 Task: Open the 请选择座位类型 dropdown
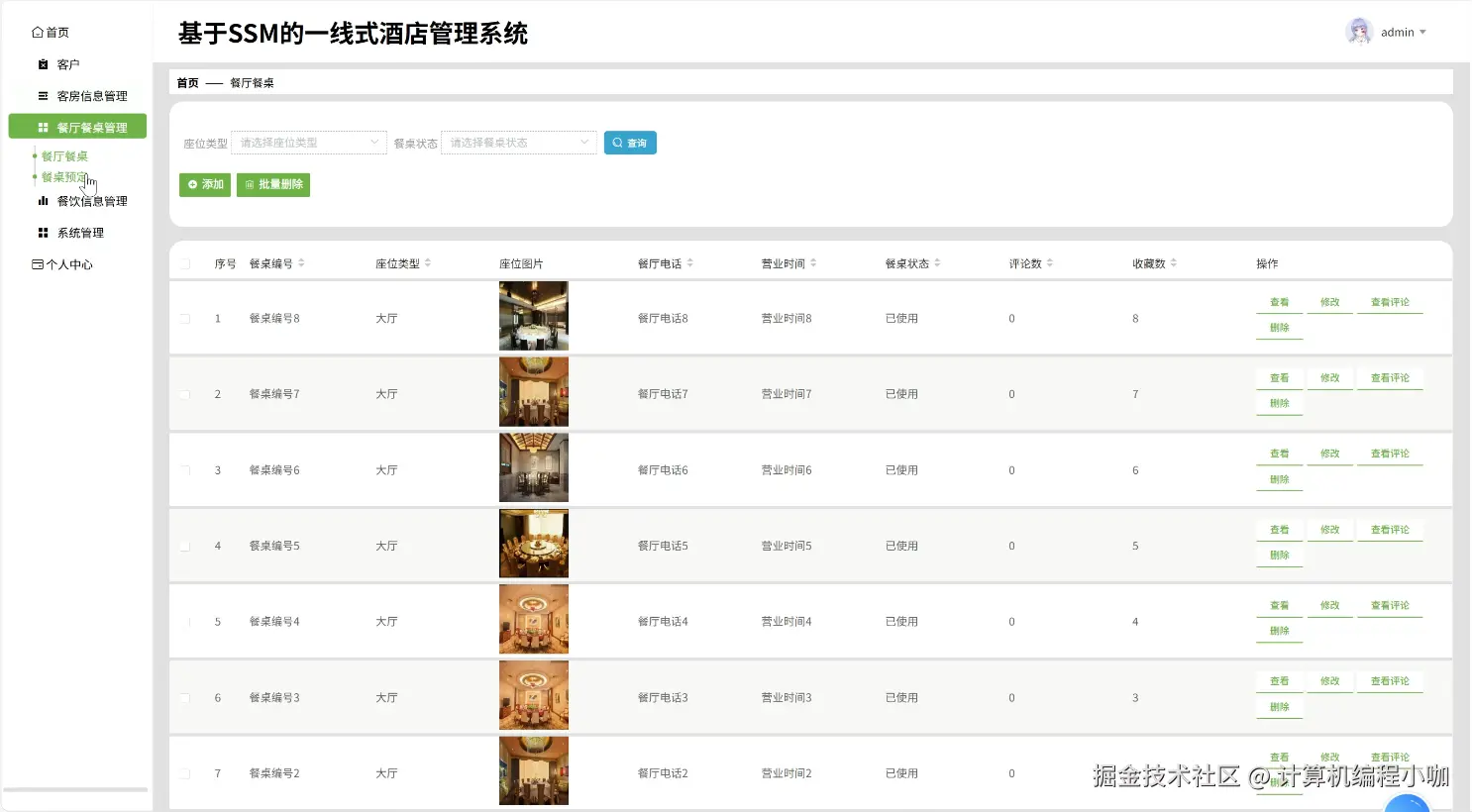click(308, 142)
